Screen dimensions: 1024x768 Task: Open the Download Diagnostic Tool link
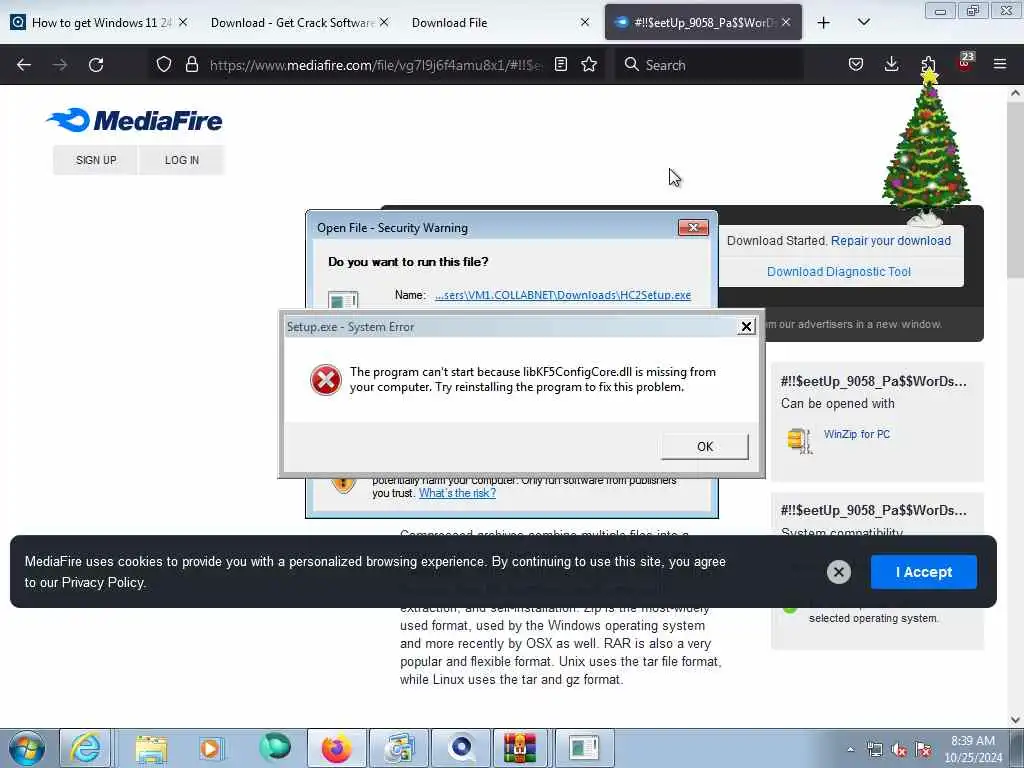tap(839, 272)
